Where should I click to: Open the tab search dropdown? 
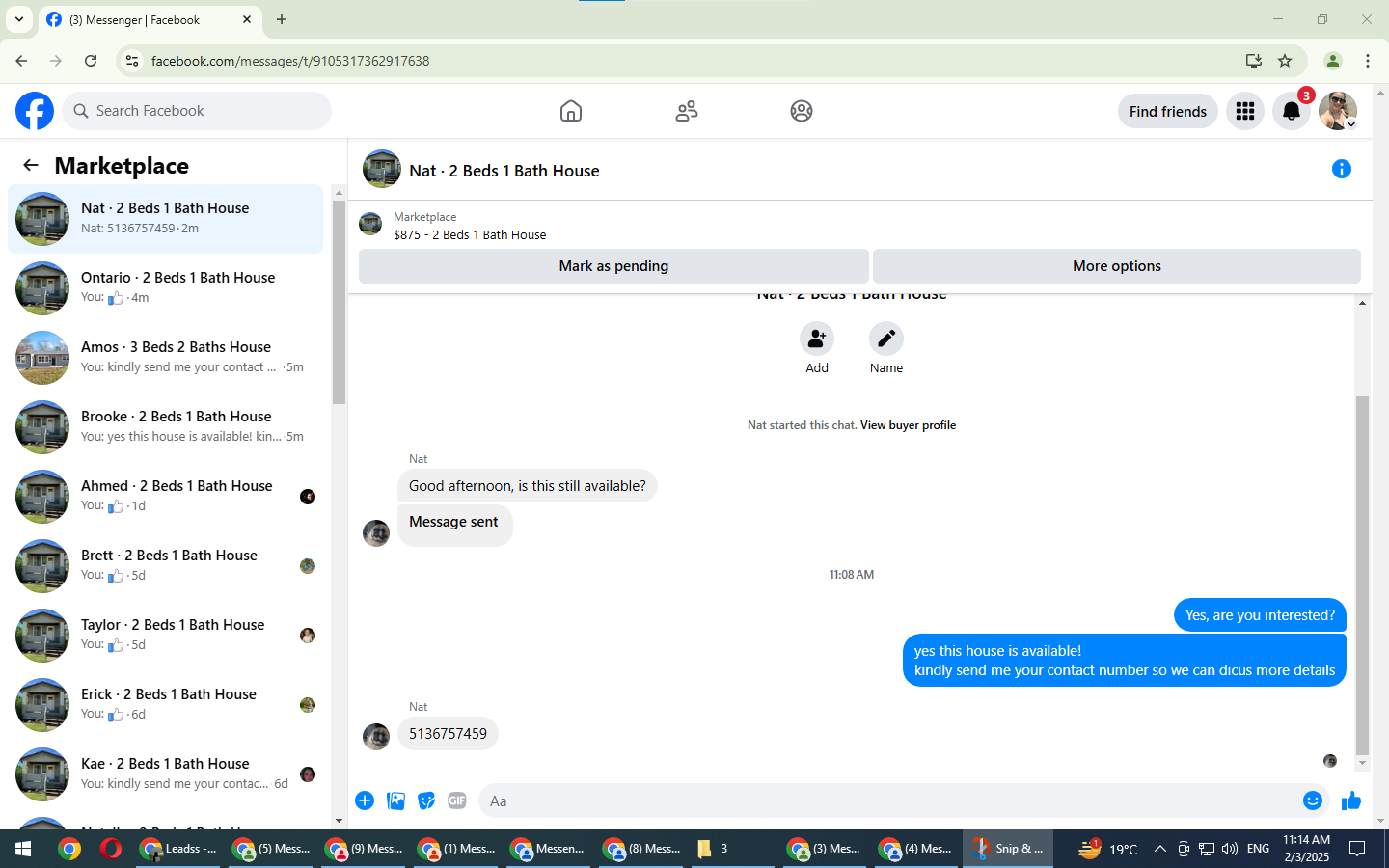pos(19,19)
